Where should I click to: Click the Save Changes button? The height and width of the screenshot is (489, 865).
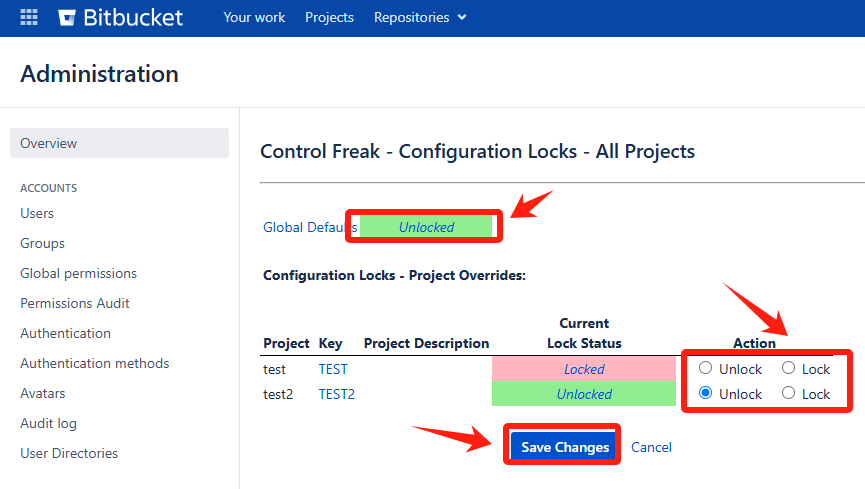(564, 447)
